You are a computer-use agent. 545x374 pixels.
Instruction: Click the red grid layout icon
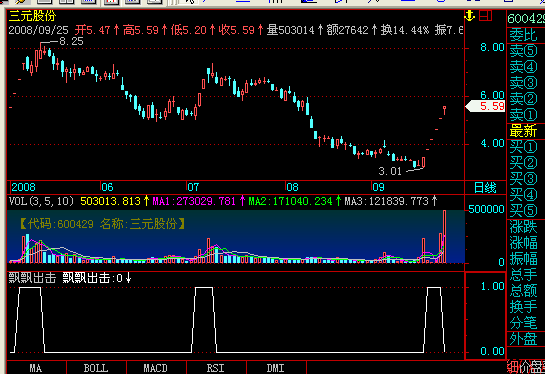point(486,16)
